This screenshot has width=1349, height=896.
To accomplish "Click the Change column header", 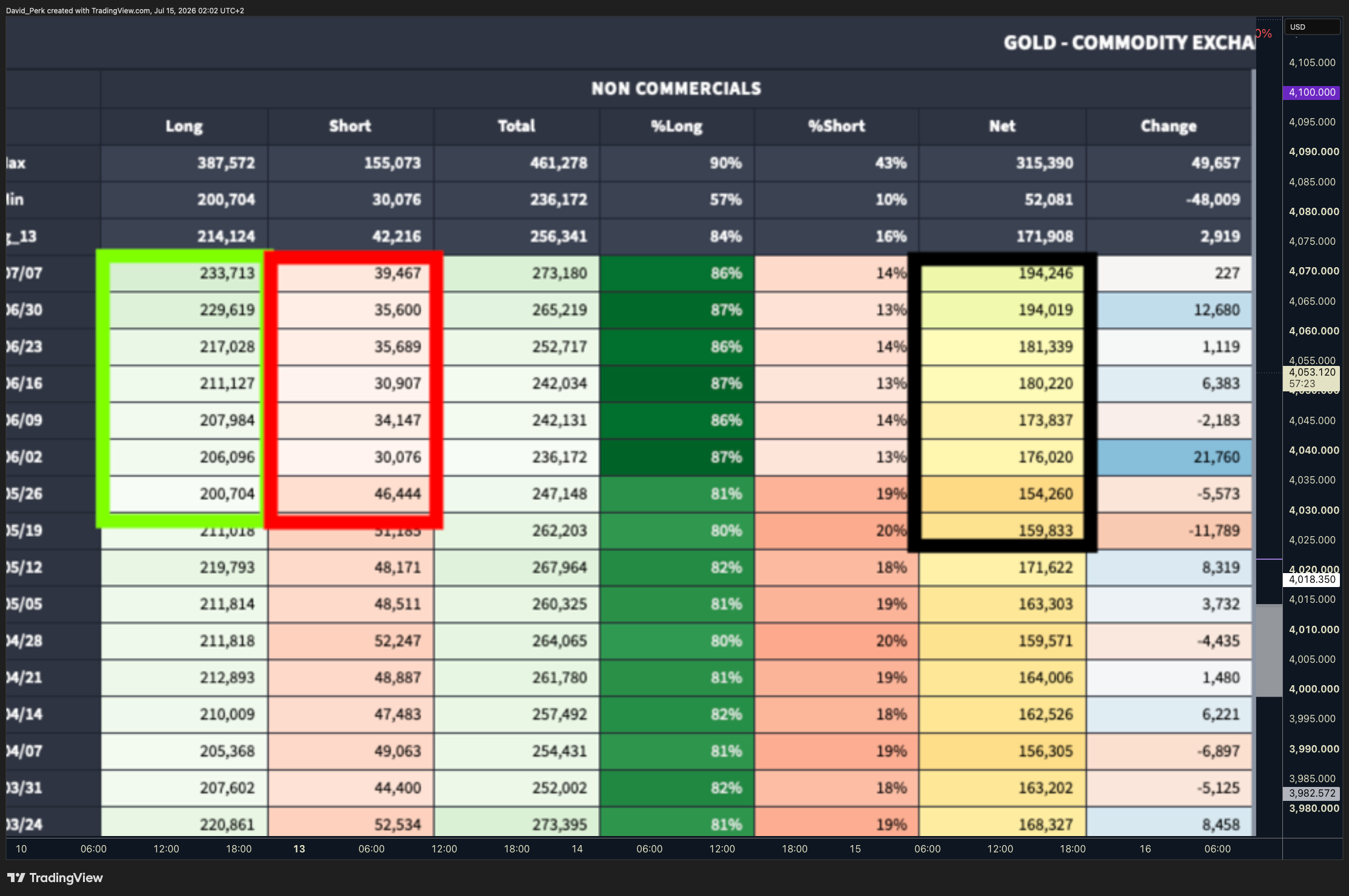I will point(1168,126).
